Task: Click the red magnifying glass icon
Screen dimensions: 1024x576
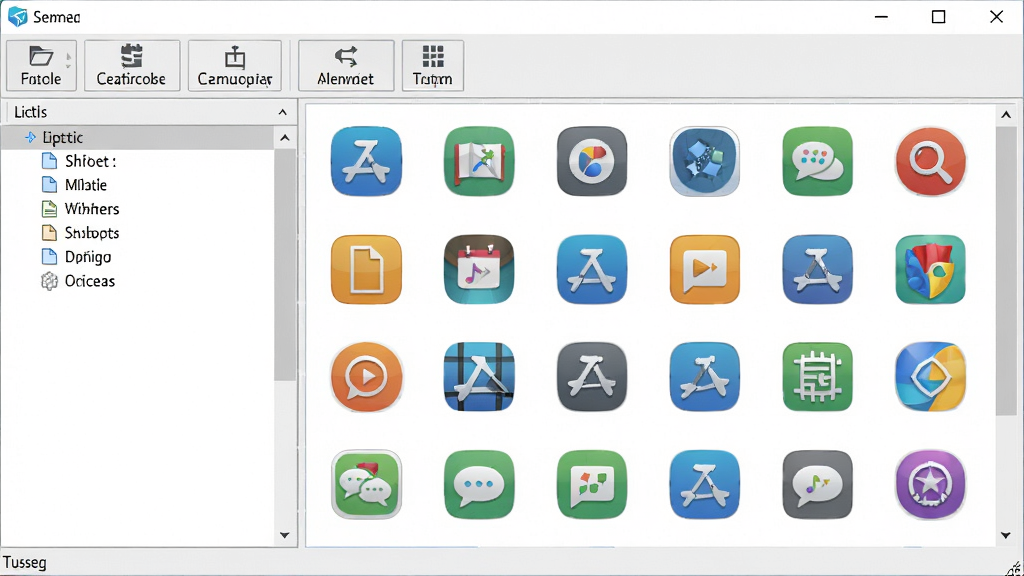Action: (931, 161)
